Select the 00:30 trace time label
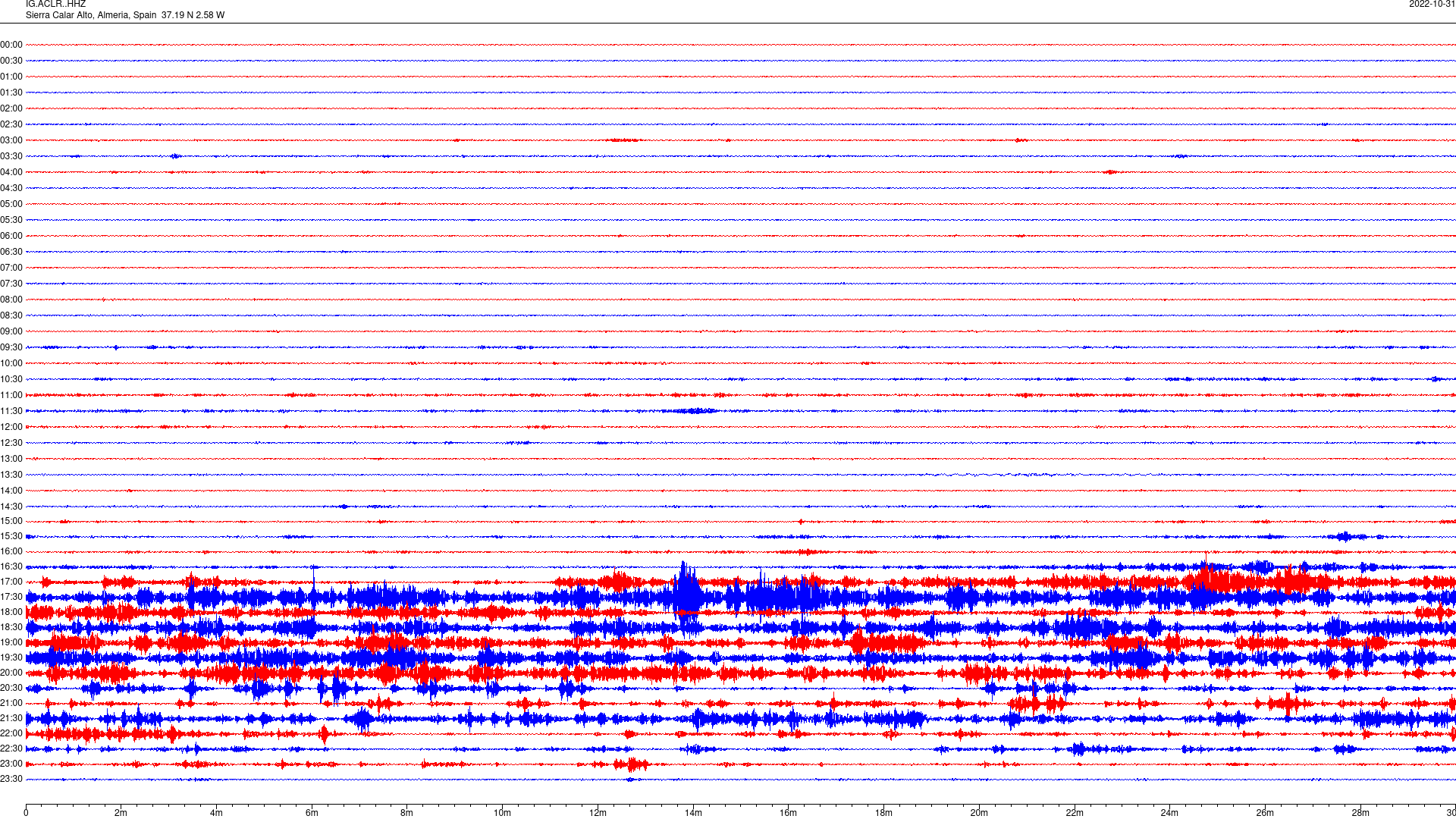The width and height of the screenshot is (1456, 819). pos(11,61)
